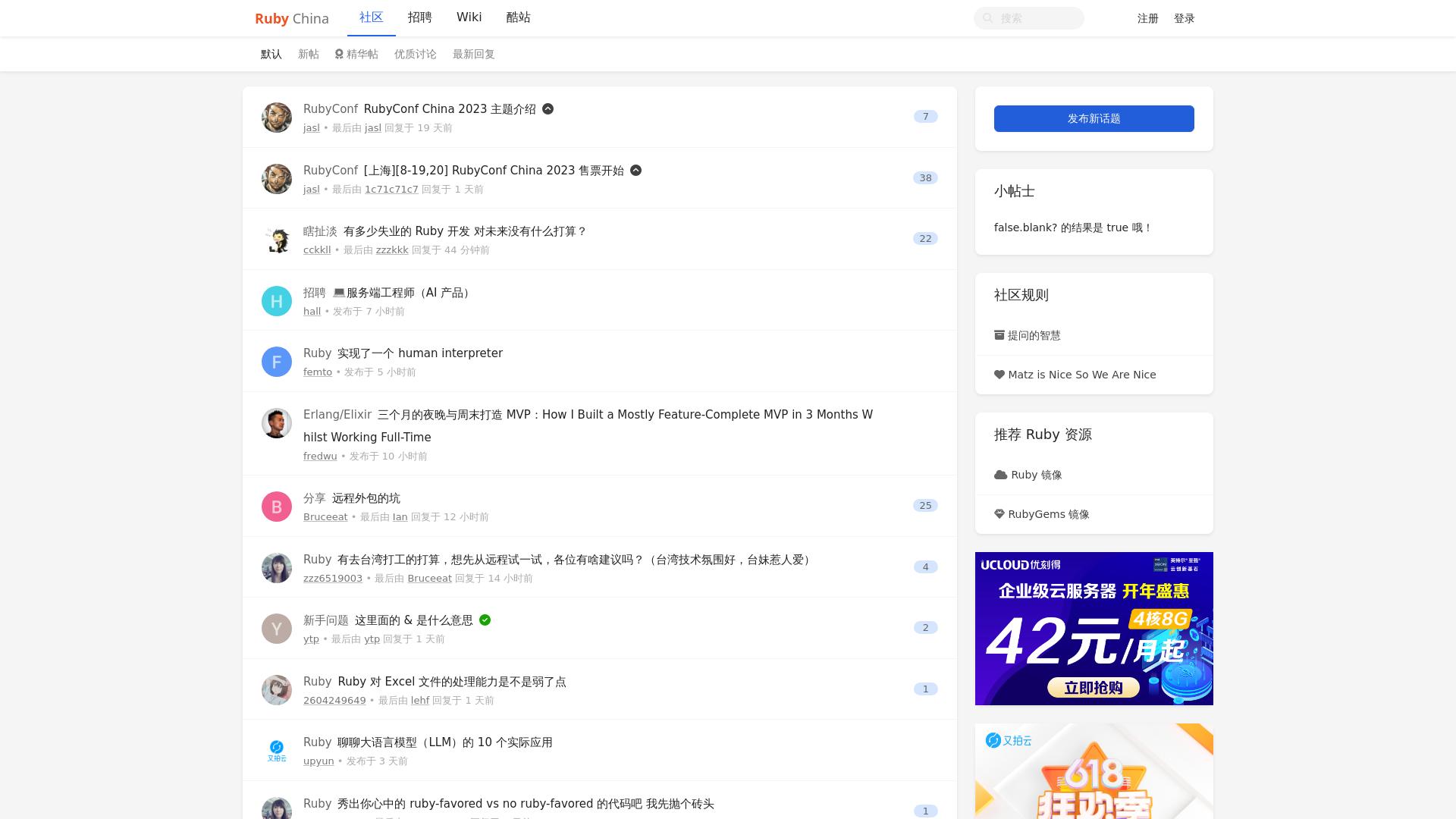Click green solved checkmark on 这里面的 & topic

pos(485,620)
